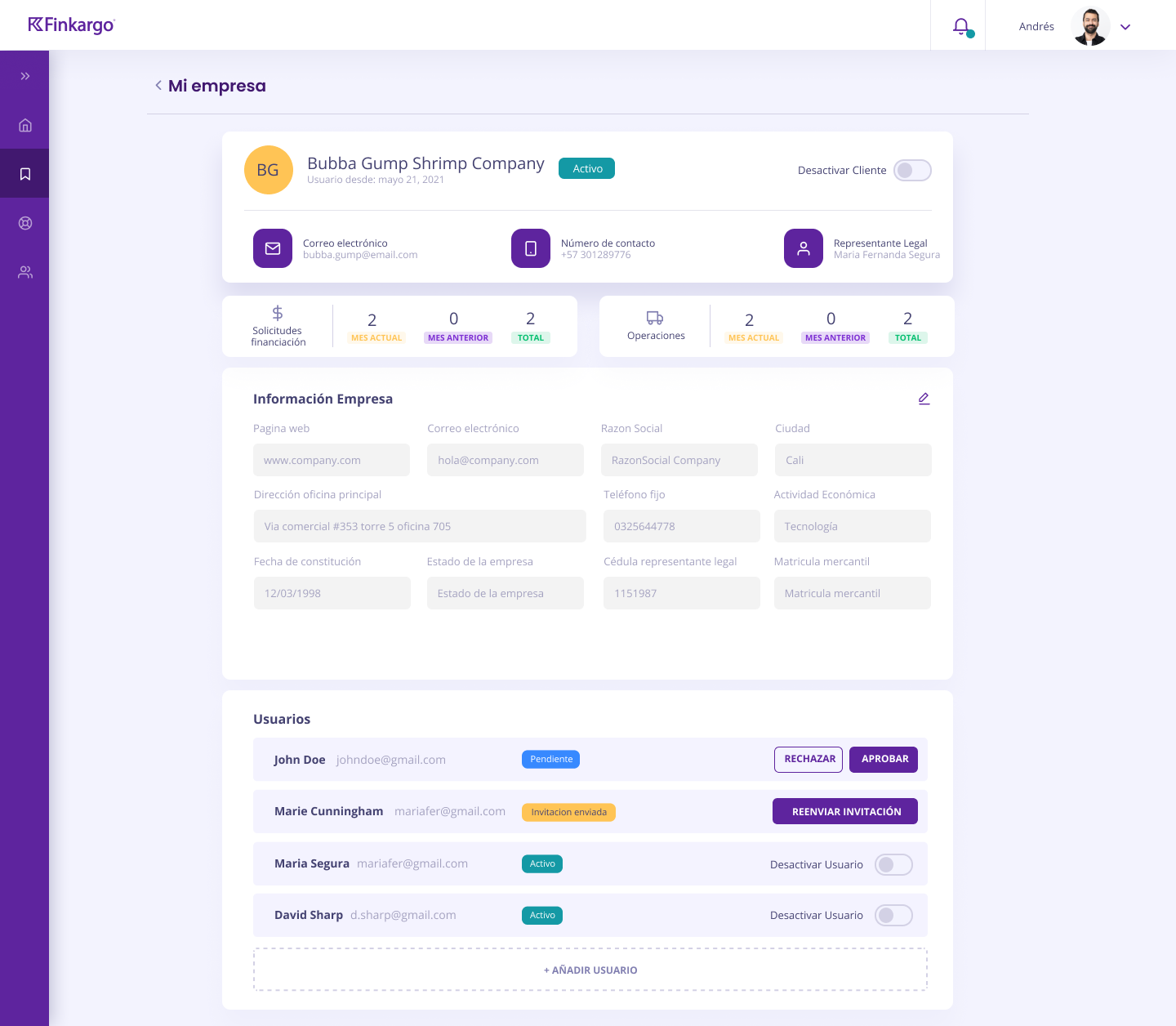Image resolution: width=1176 pixels, height=1026 pixels.
Task: Click the legal representative person icon
Action: coord(804,248)
